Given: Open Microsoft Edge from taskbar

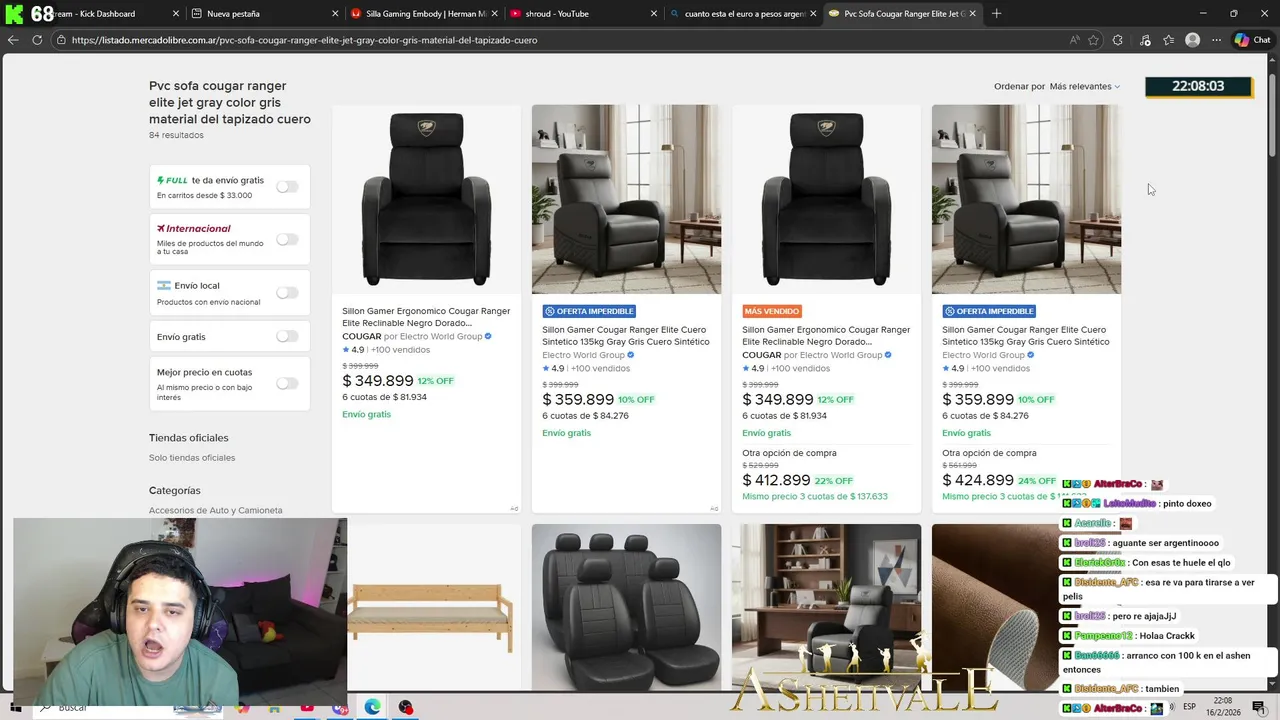Looking at the screenshot, I should pos(372,707).
